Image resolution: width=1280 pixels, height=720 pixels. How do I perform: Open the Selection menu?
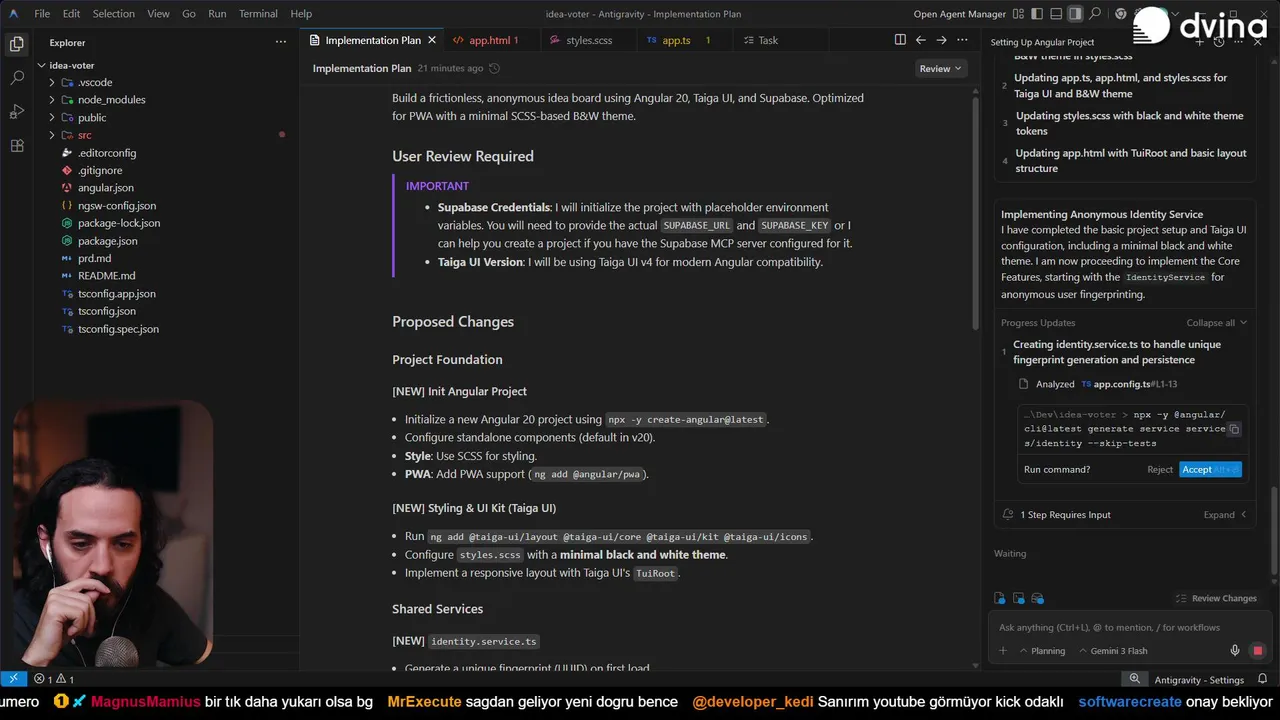coord(113,14)
